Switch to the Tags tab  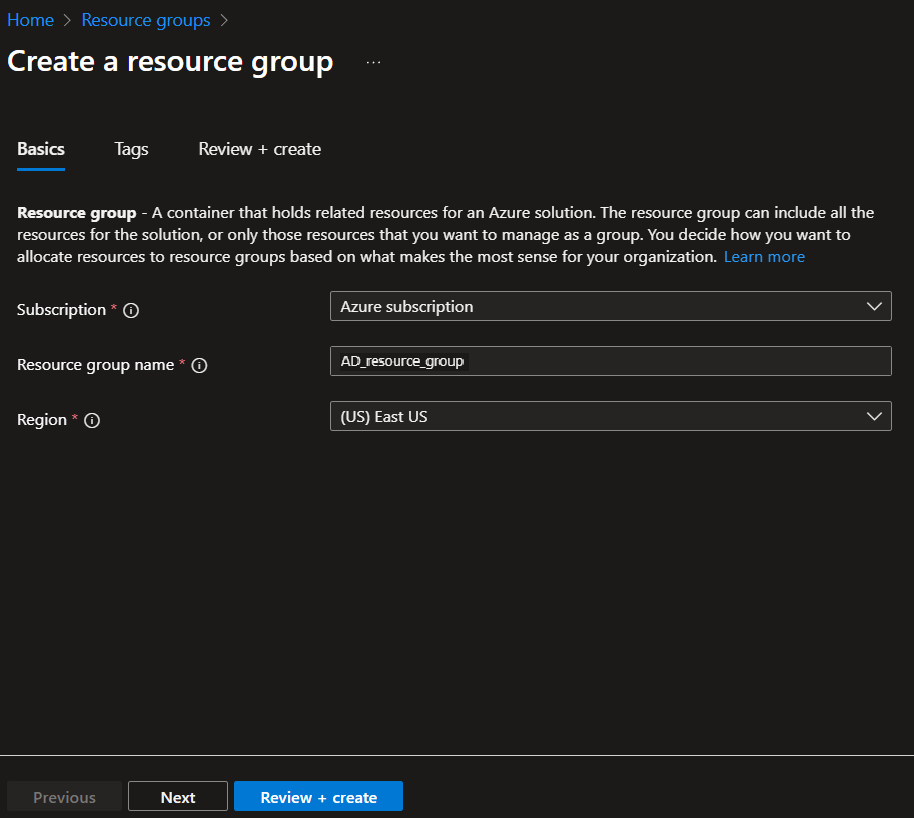coord(131,149)
